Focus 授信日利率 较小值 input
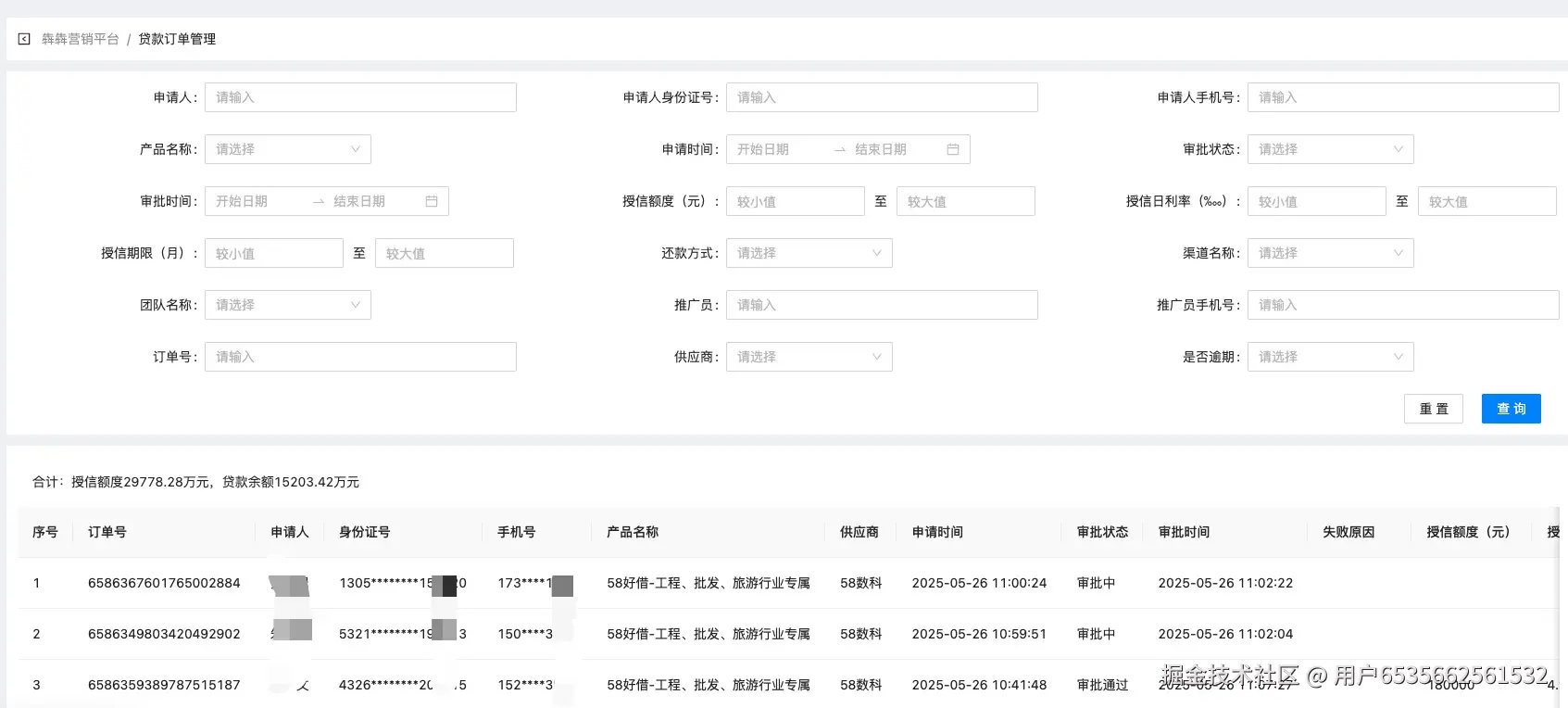1568x708 pixels. pos(1317,201)
